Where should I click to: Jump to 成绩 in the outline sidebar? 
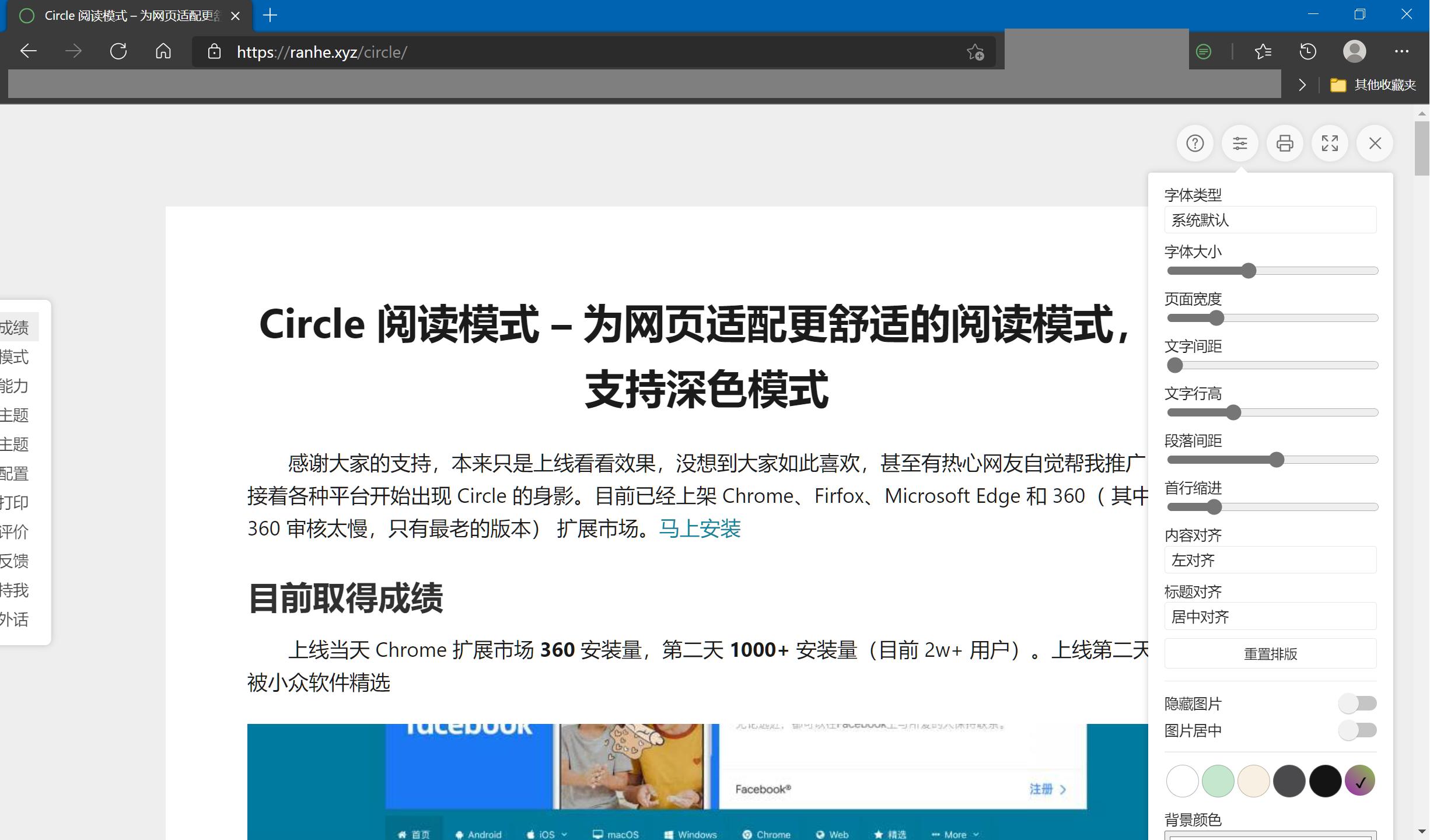tap(19, 327)
